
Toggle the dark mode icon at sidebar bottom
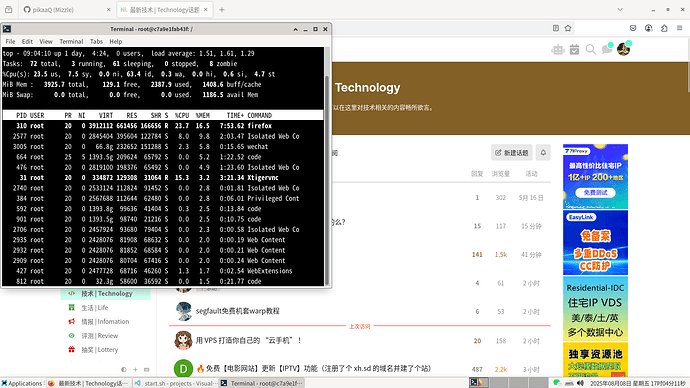click(124, 370)
